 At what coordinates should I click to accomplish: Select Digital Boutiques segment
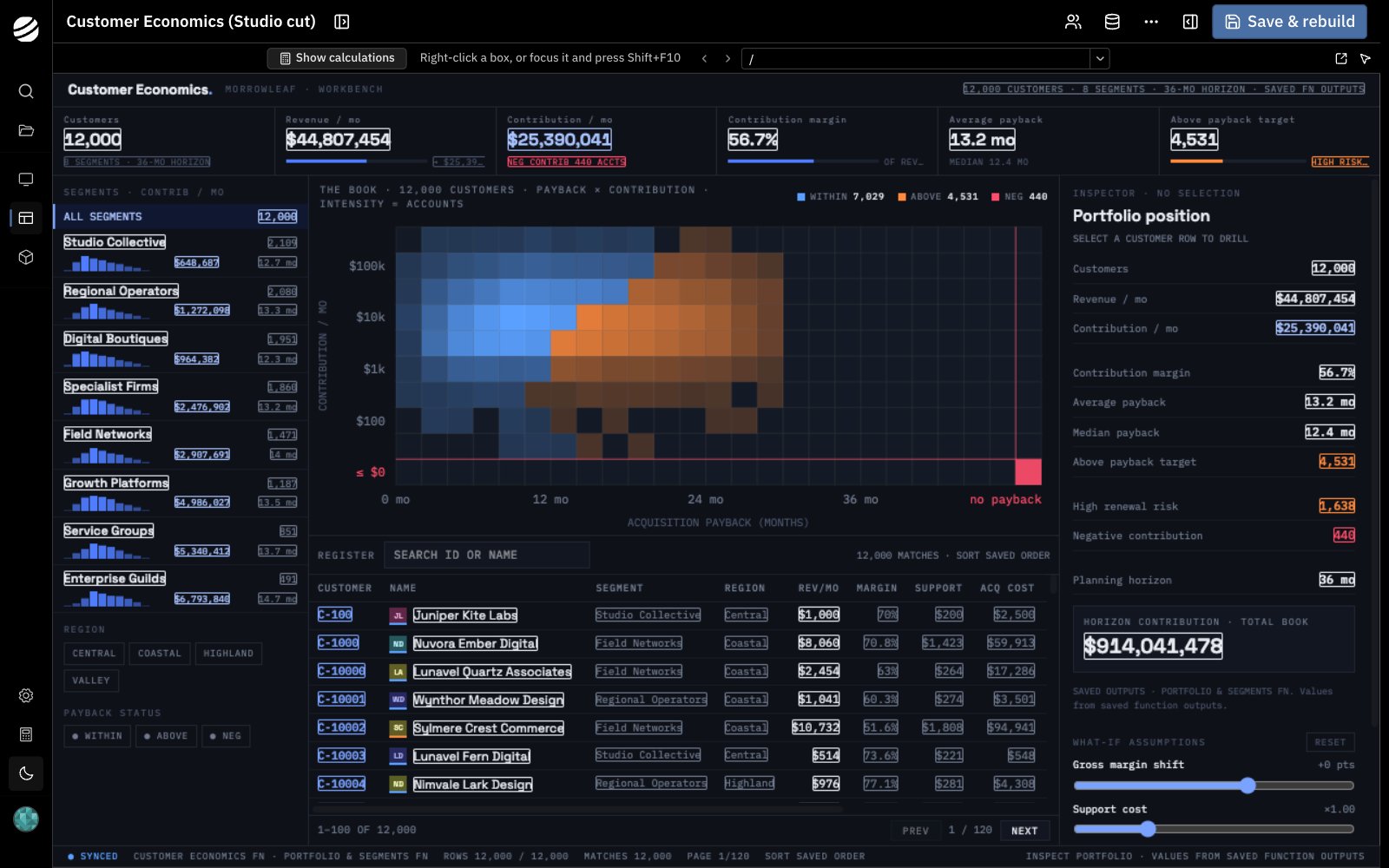tap(180, 348)
